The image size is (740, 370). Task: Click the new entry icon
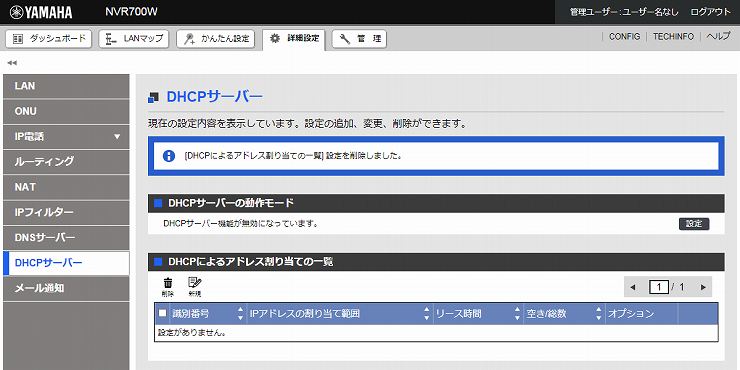click(x=194, y=286)
